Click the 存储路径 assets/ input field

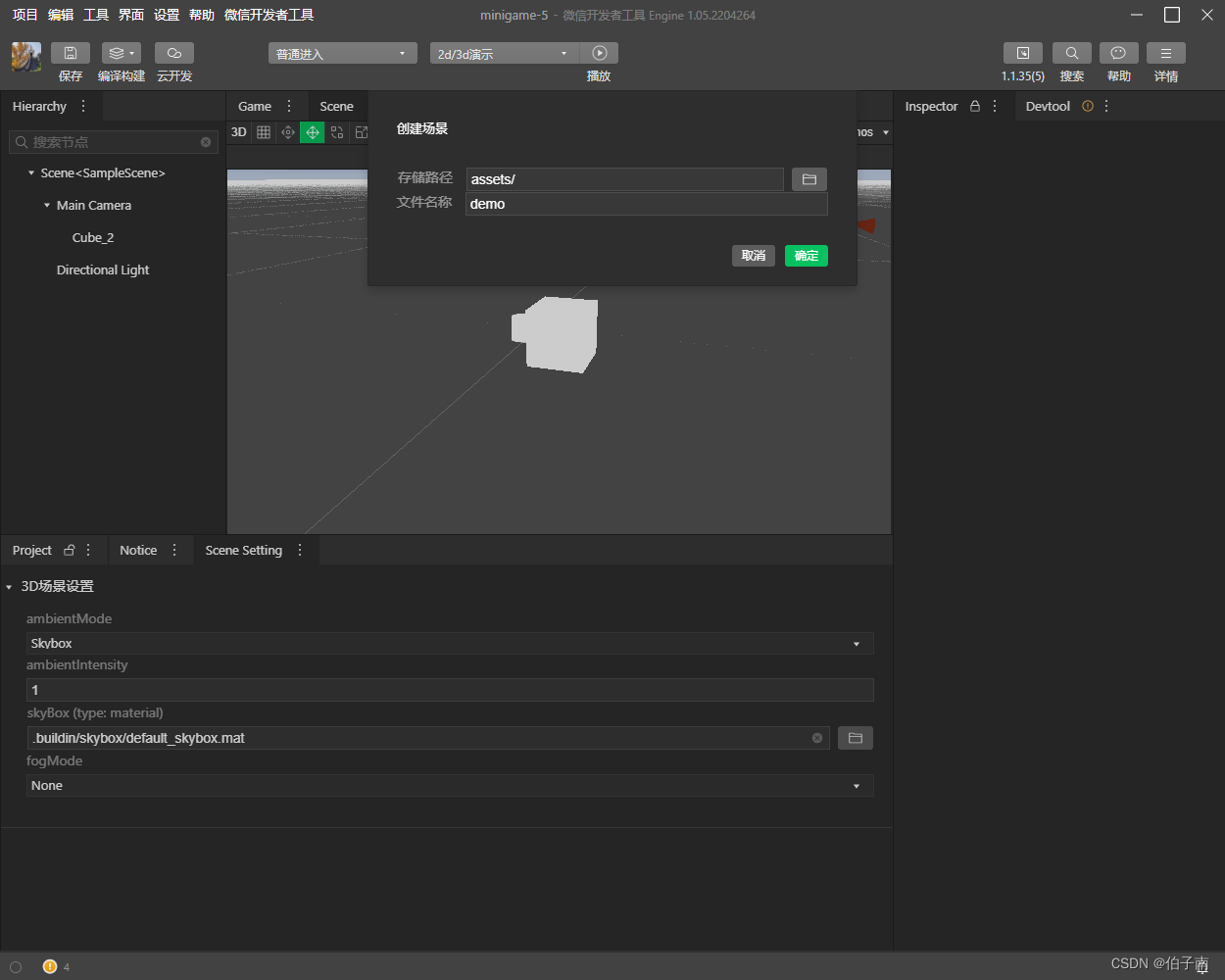[625, 179]
